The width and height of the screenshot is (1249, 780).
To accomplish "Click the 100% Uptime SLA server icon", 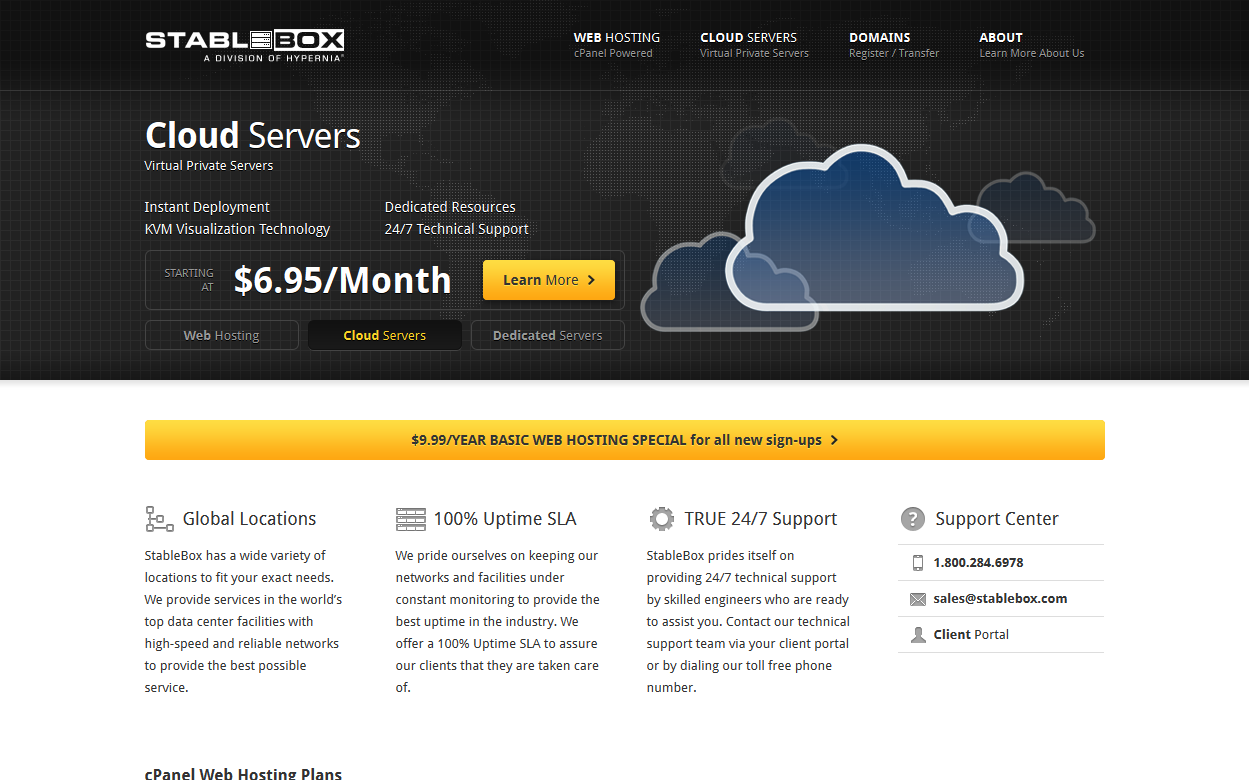I will [x=410, y=519].
